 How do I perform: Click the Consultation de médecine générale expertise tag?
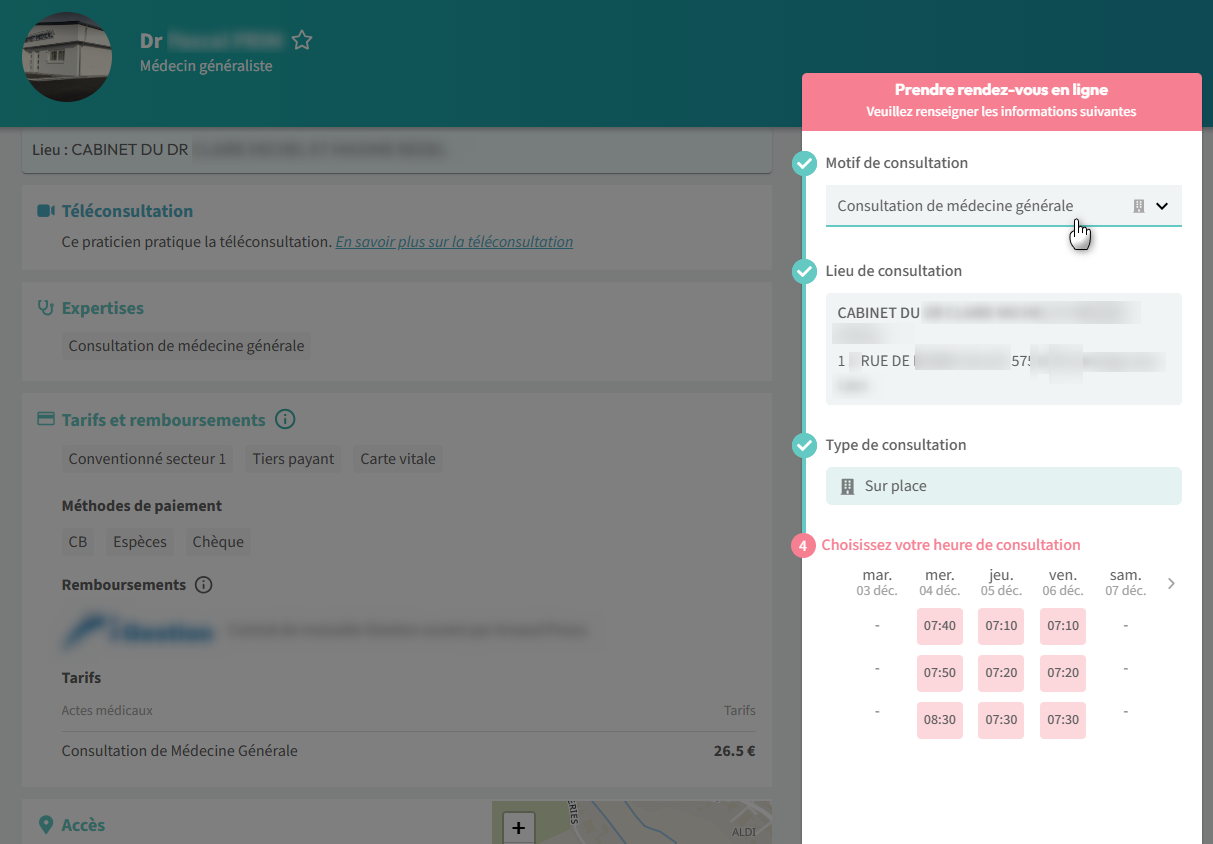pos(186,346)
